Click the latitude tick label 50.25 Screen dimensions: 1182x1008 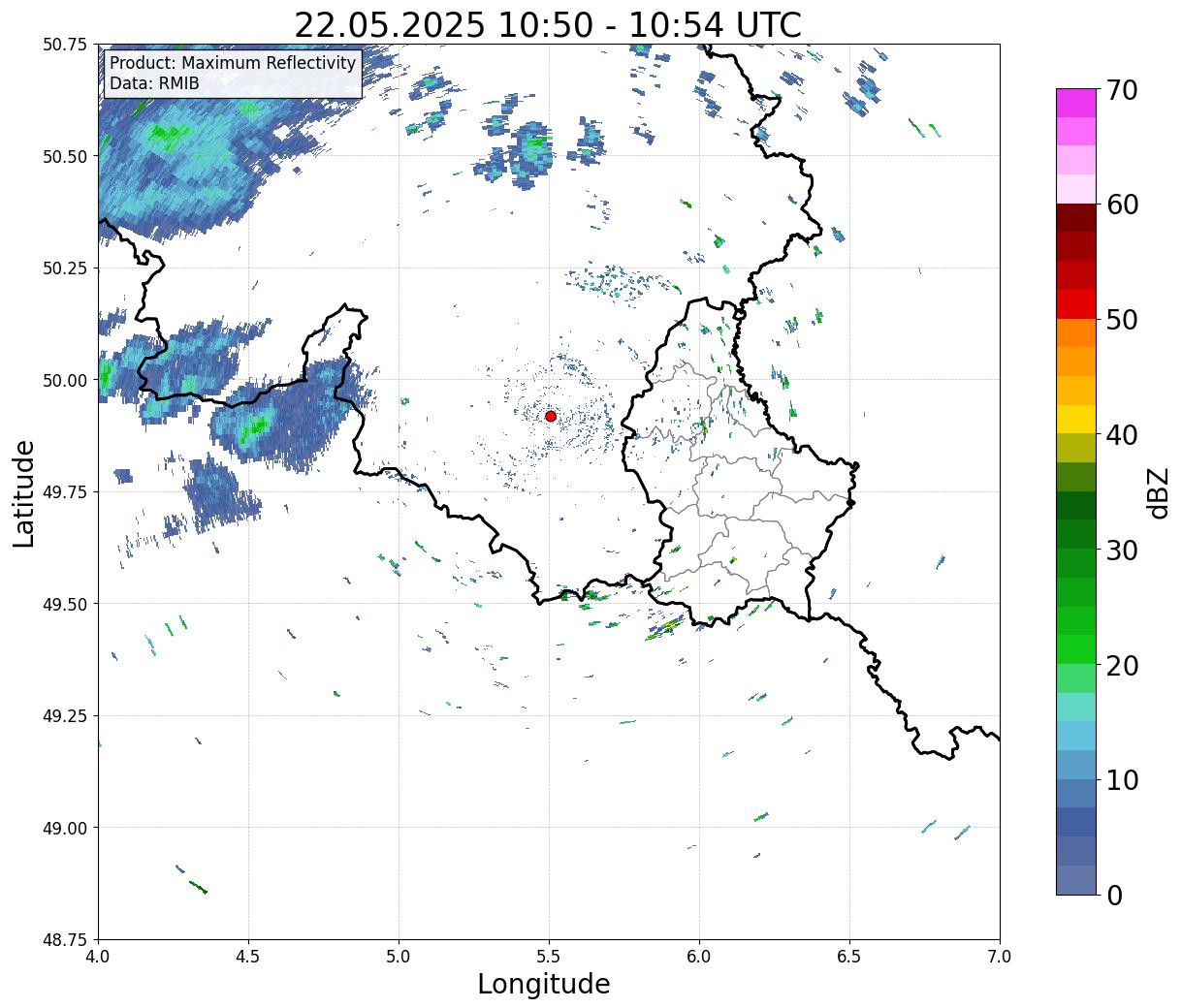tap(65, 268)
